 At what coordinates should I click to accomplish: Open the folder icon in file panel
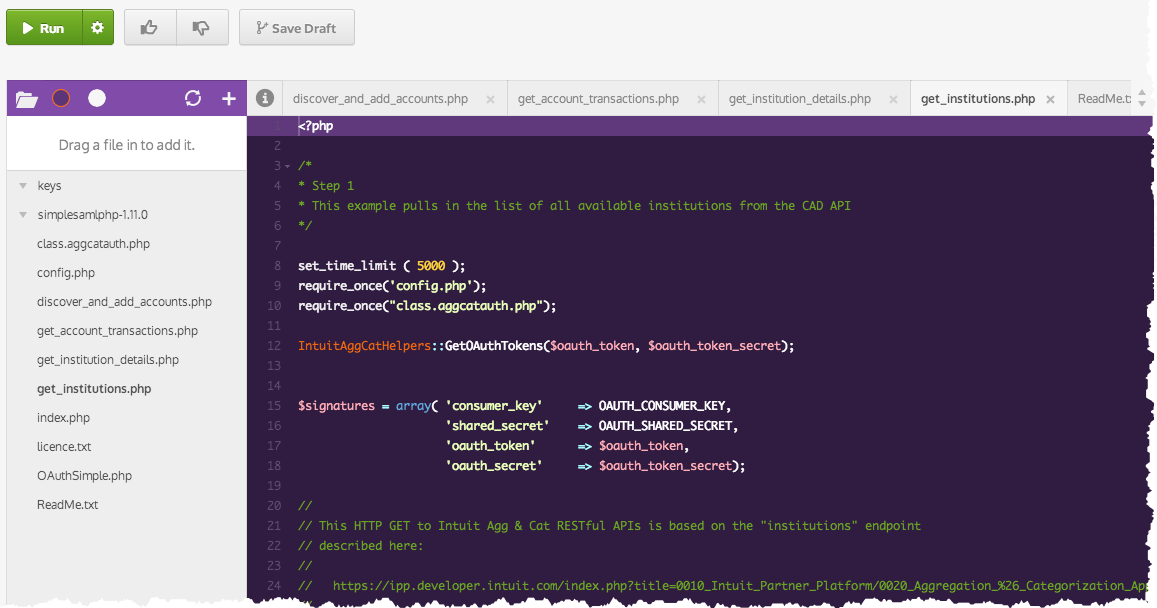(x=27, y=99)
